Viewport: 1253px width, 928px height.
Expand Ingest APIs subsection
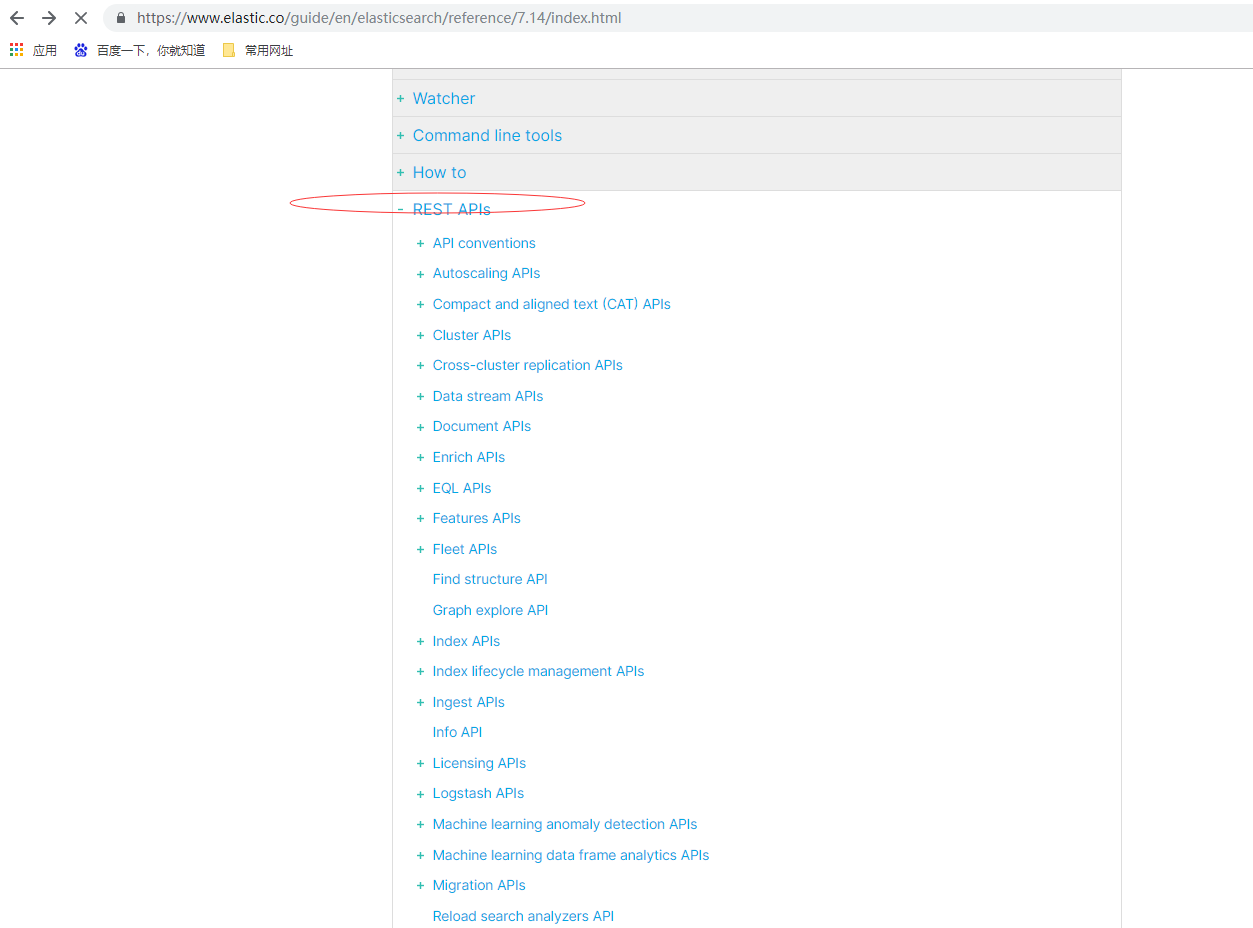coord(421,702)
